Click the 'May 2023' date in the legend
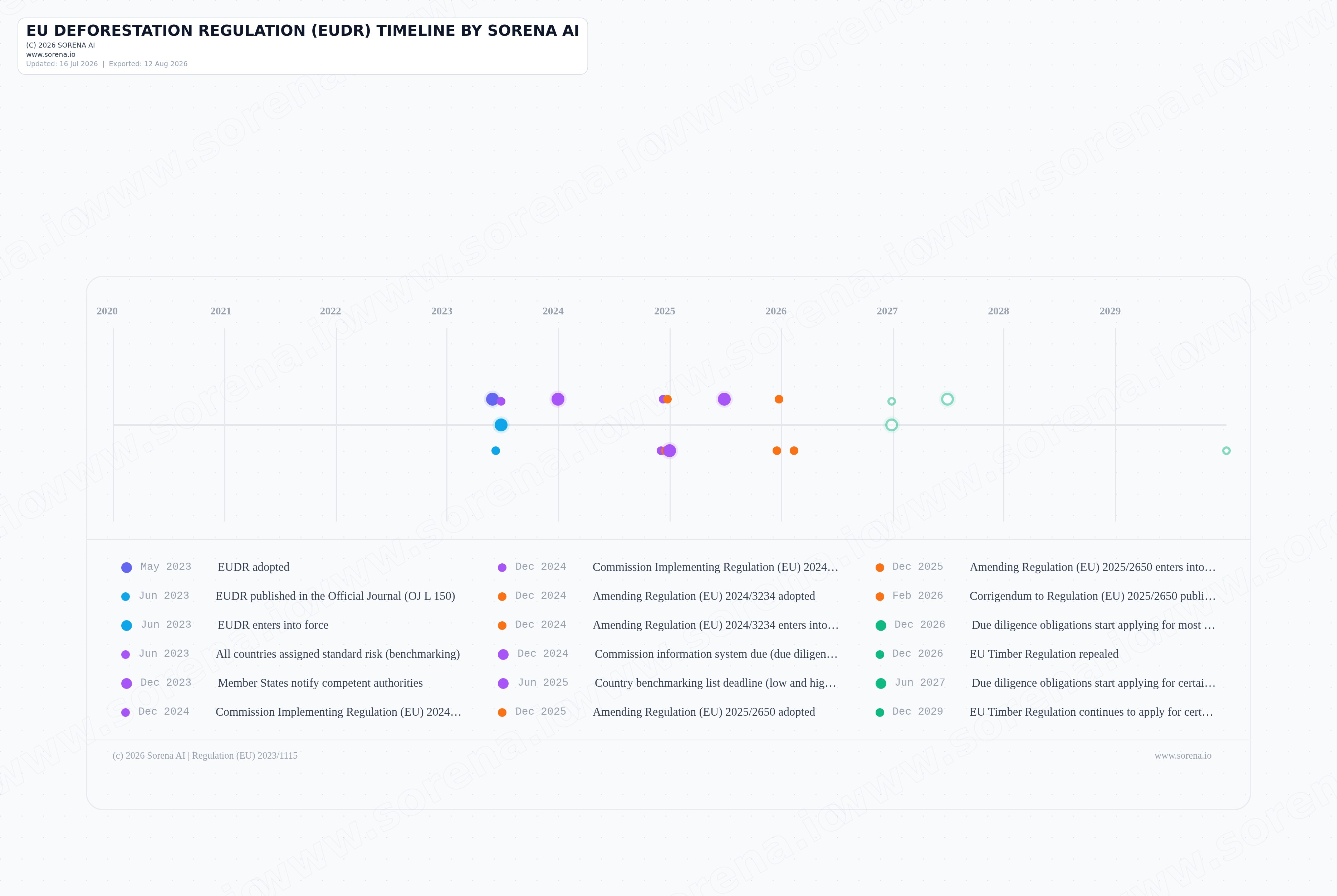The width and height of the screenshot is (1337, 896). click(166, 566)
